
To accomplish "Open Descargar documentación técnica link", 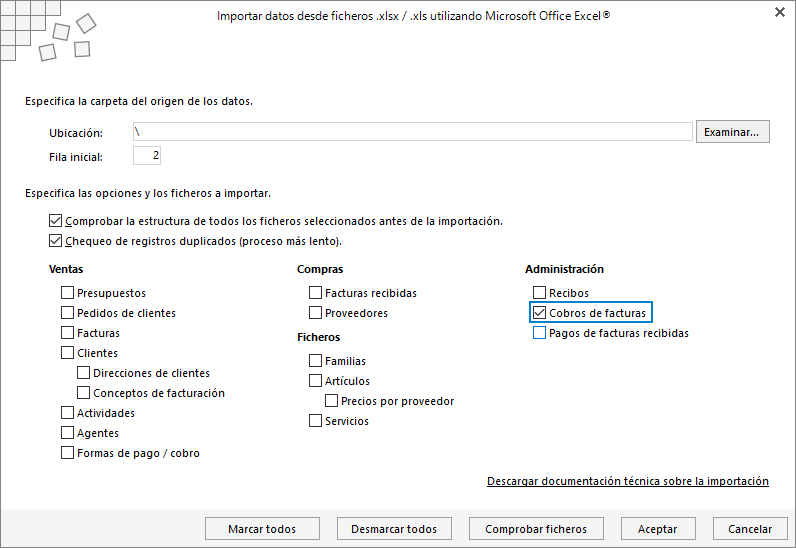I will [x=627, y=481].
